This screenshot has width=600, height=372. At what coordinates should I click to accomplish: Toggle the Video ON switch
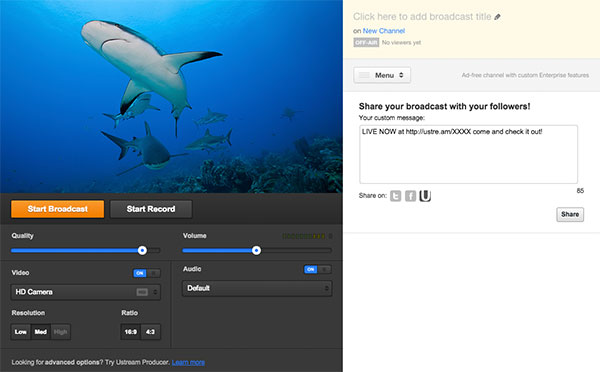coord(147,273)
